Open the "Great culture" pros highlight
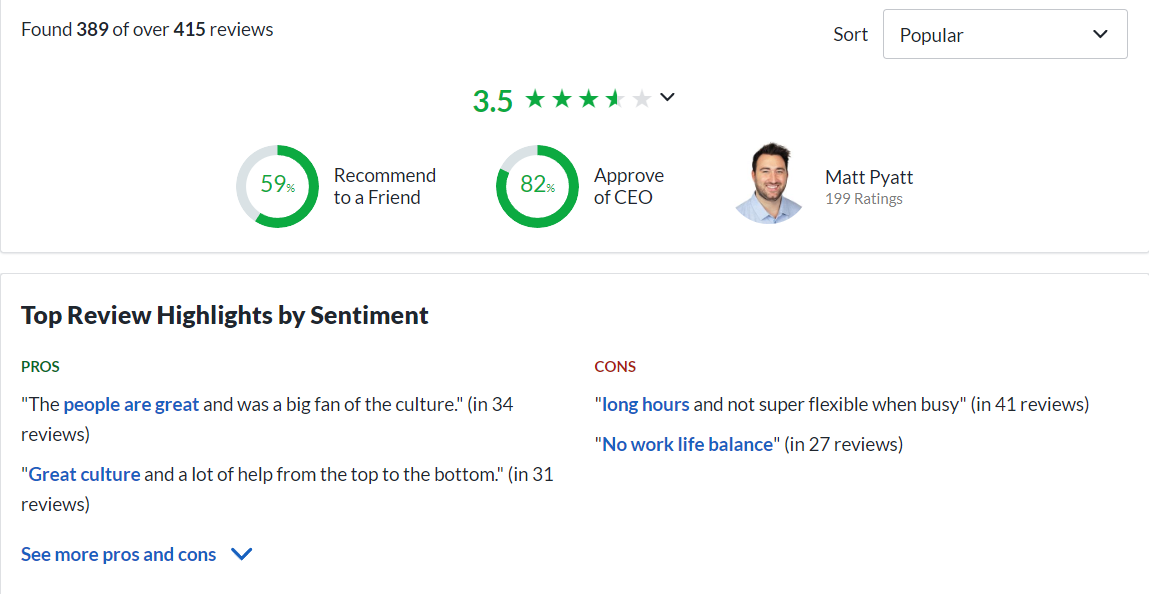This screenshot has width=1149, height=594. pyautogui.click(x=84, y=474)
